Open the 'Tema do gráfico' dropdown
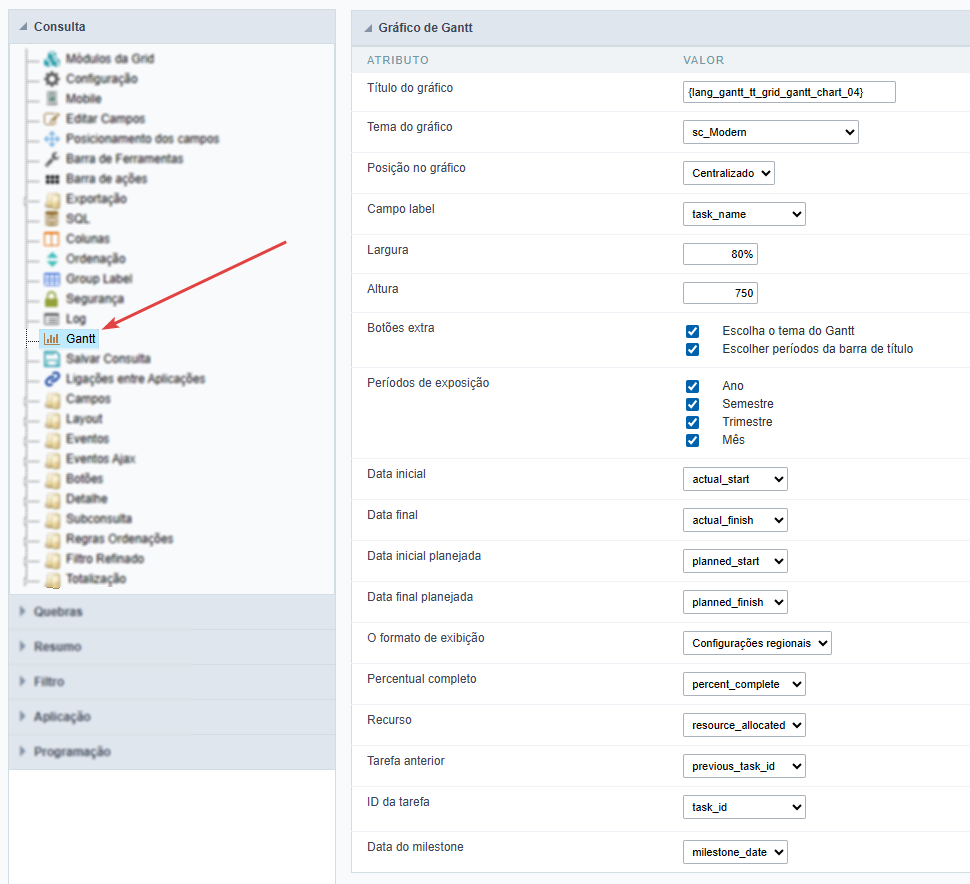The width and height of the screenshot is (970, 884). [770, 131]
